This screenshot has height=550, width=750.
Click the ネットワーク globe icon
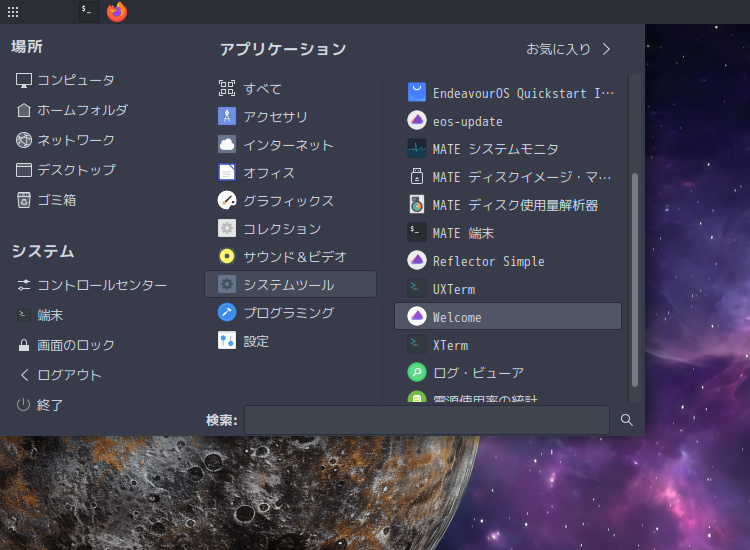click(x=24, y=140)
